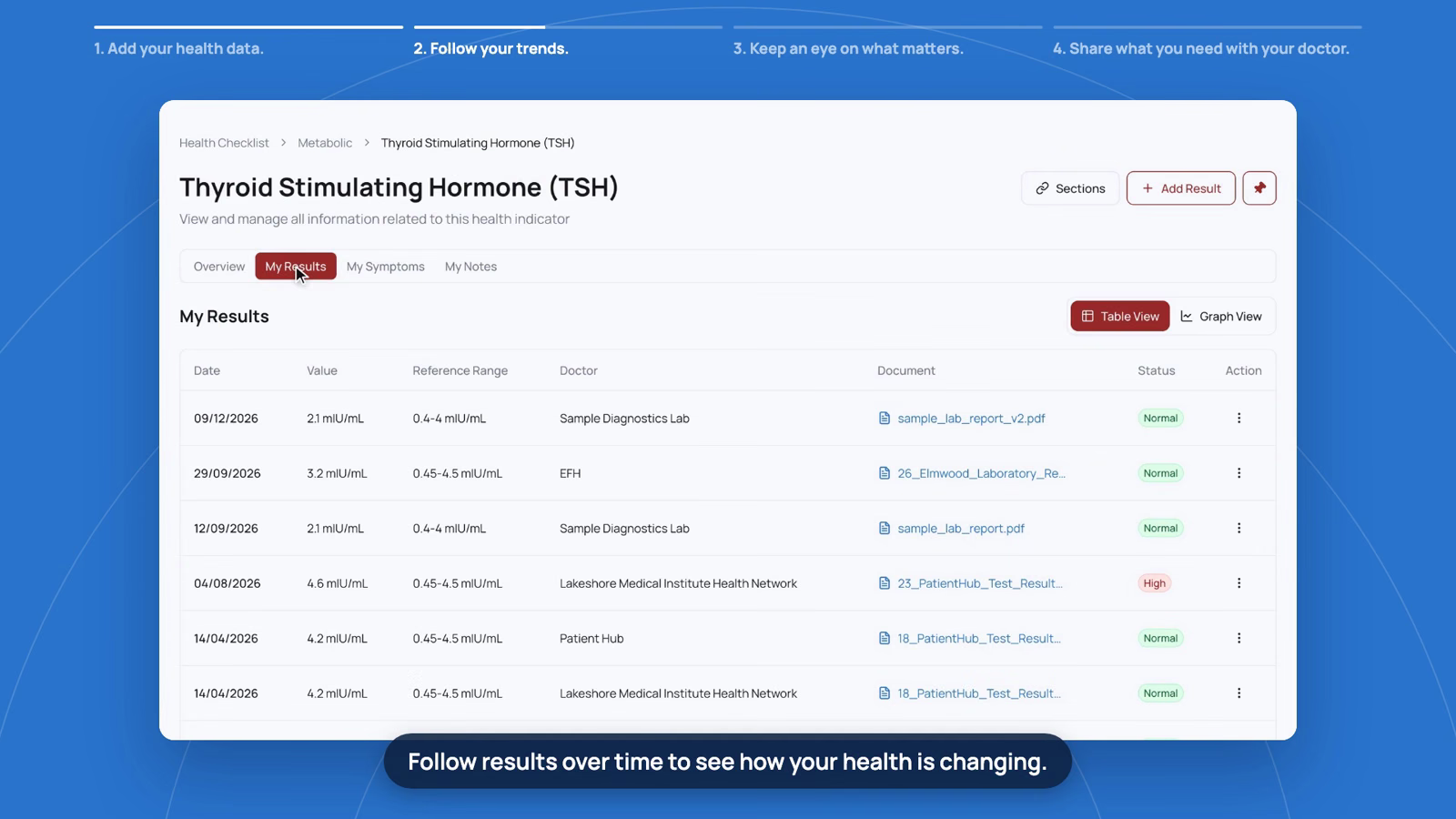The width and height of the screenshot is (1456, 819).
Task: Click the Reference Range column header
Action: pos(460,370)
